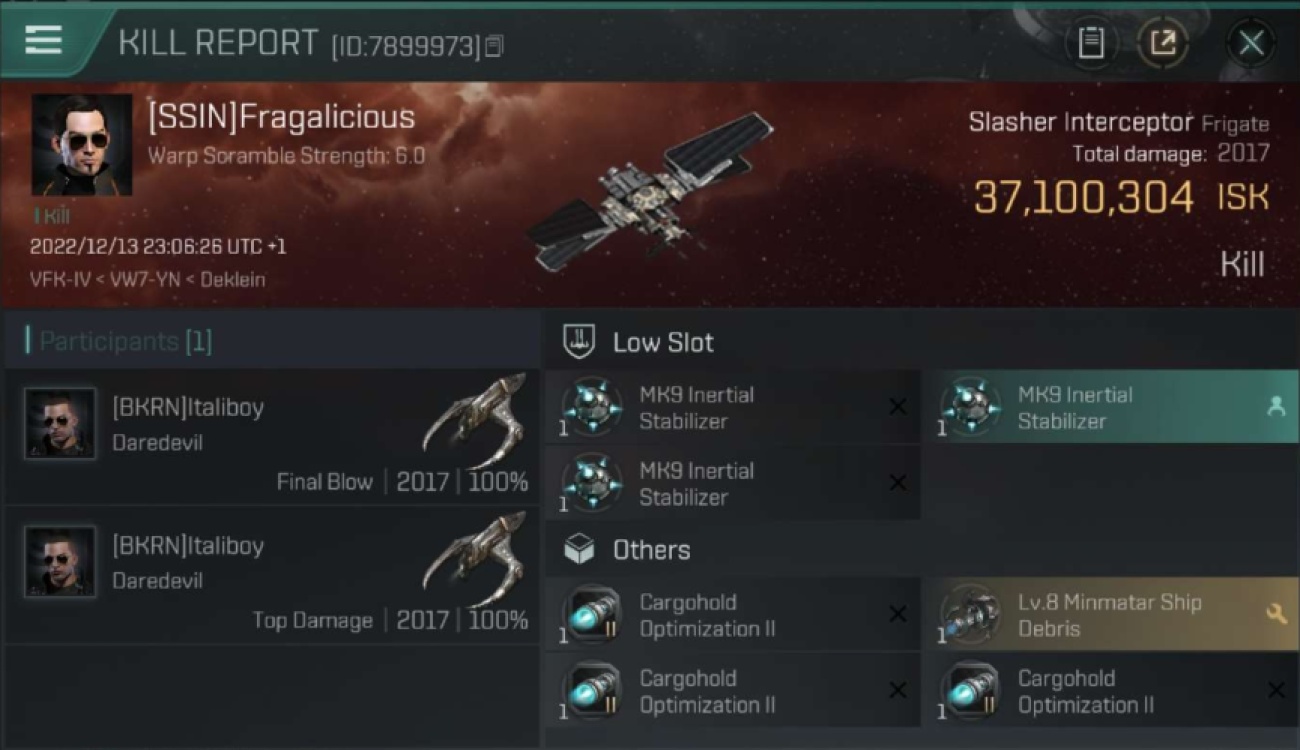Click the [SSIN]Fragalicious pilot name

281,117
